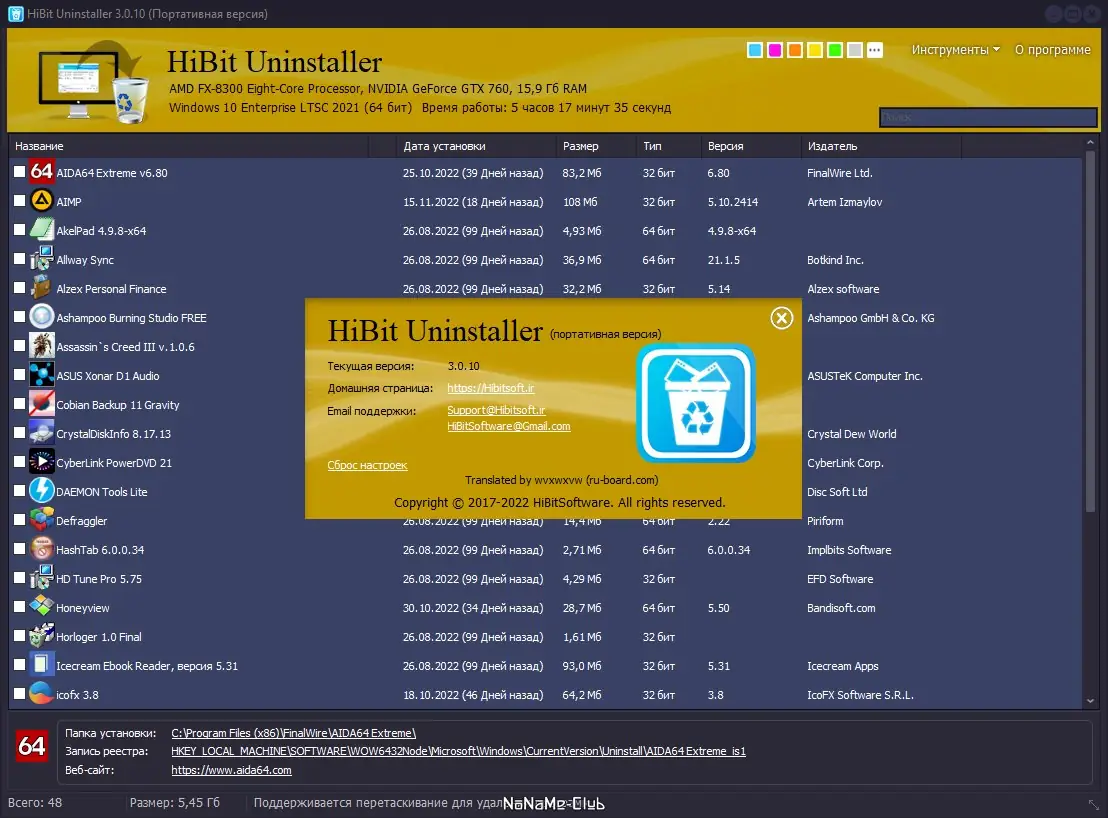Open the Инструменты dropdown menu

coord(955,49)
